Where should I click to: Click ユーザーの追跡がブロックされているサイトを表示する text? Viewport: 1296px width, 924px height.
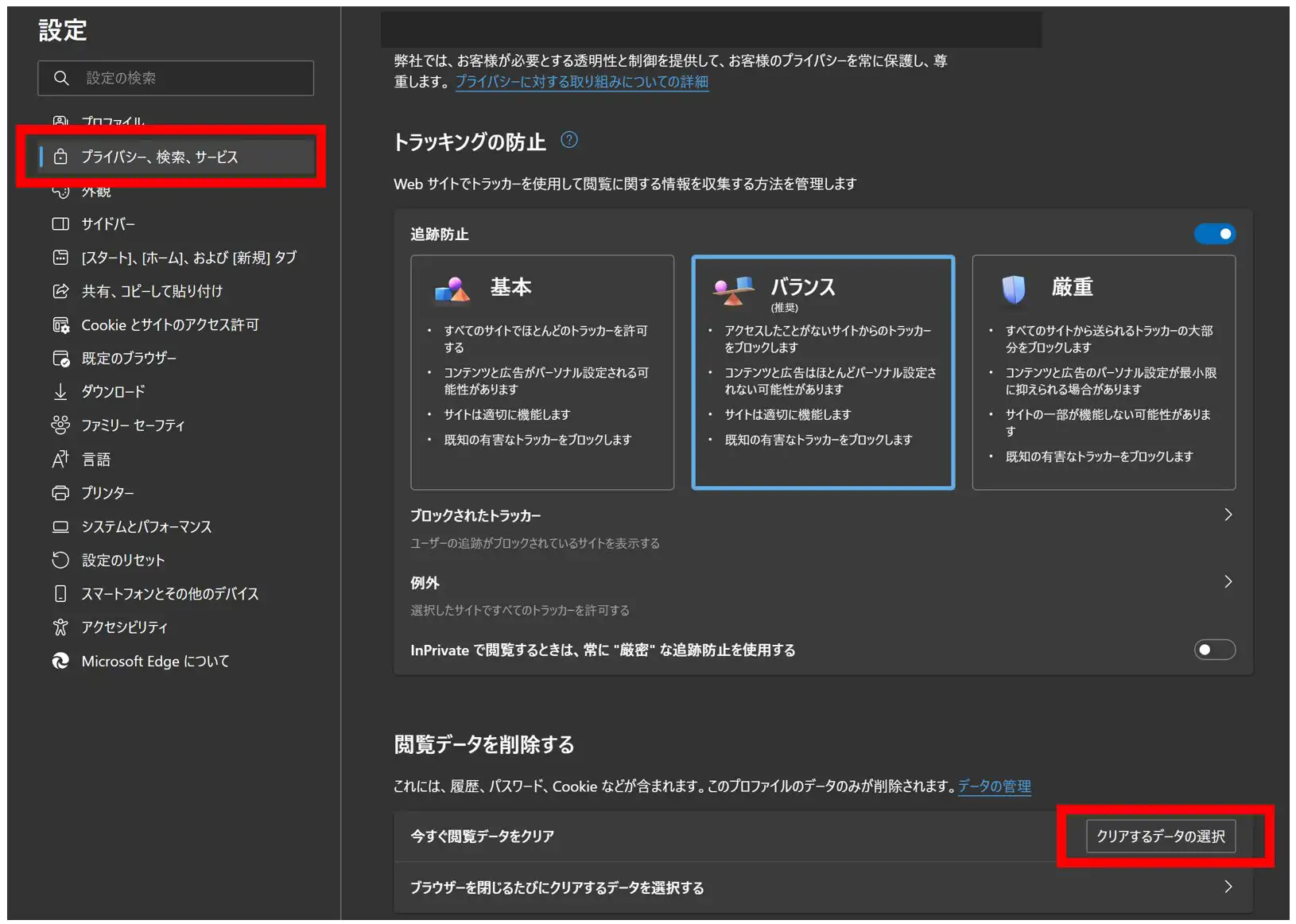tap(535, 543)
